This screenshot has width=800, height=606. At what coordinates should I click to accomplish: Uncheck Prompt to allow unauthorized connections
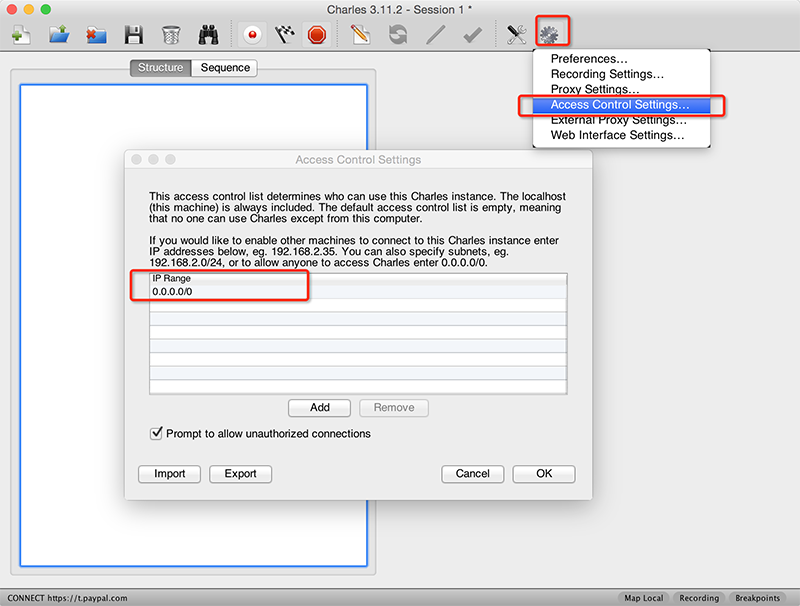coord(156,434)
